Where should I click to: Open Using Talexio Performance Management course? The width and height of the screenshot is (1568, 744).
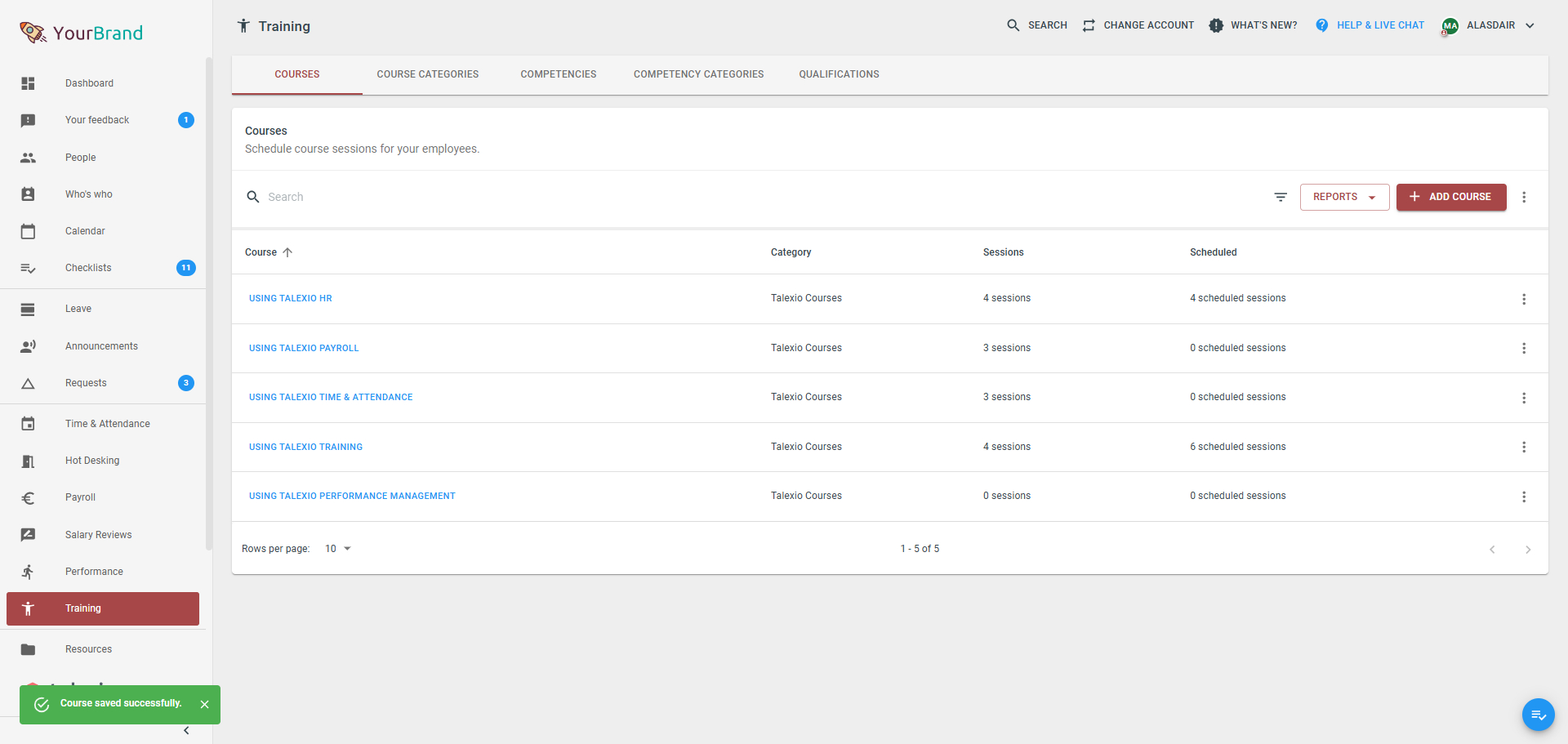(352, 497)
